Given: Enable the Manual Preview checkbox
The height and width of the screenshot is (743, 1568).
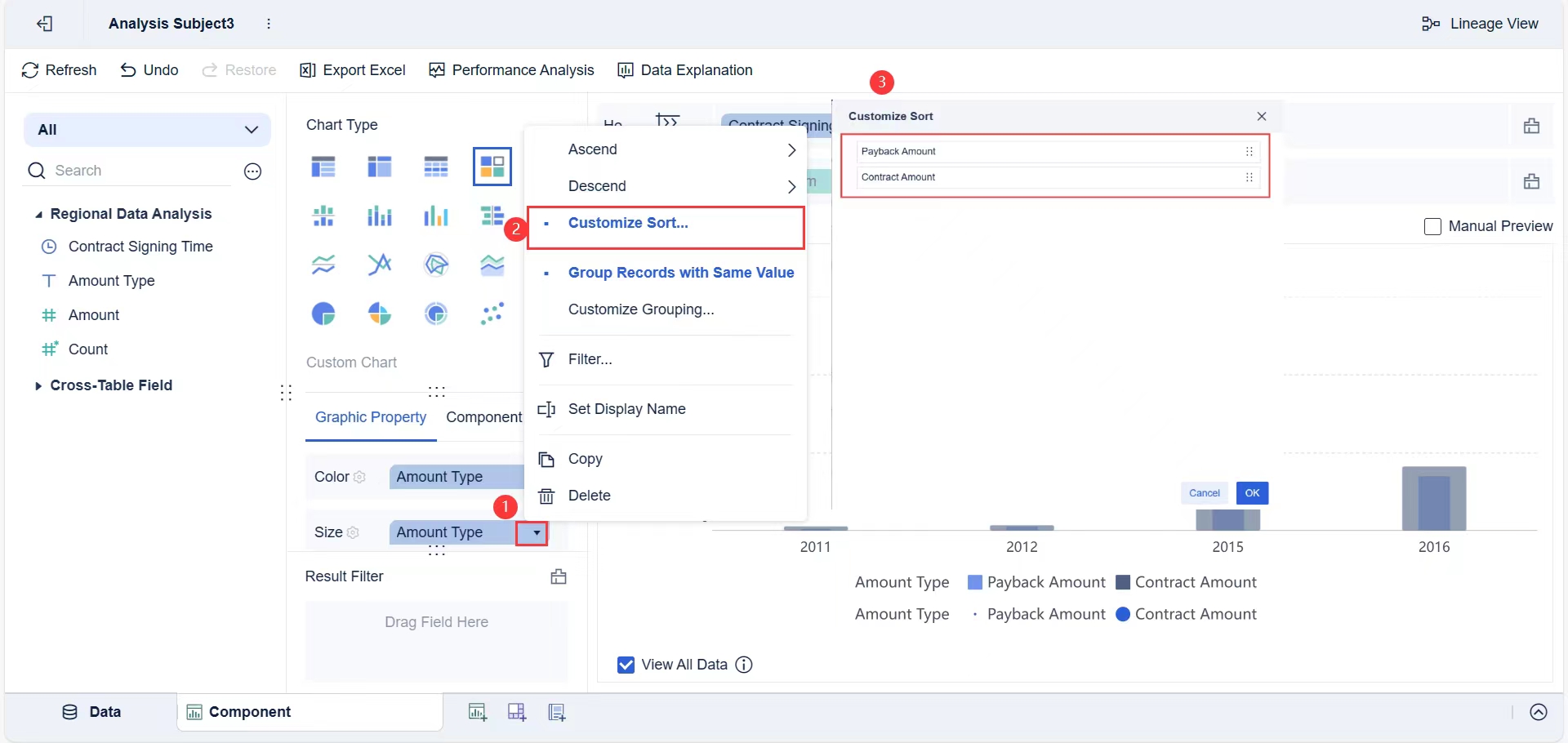Looking at the screenshot, I should tap(1432, 226).
